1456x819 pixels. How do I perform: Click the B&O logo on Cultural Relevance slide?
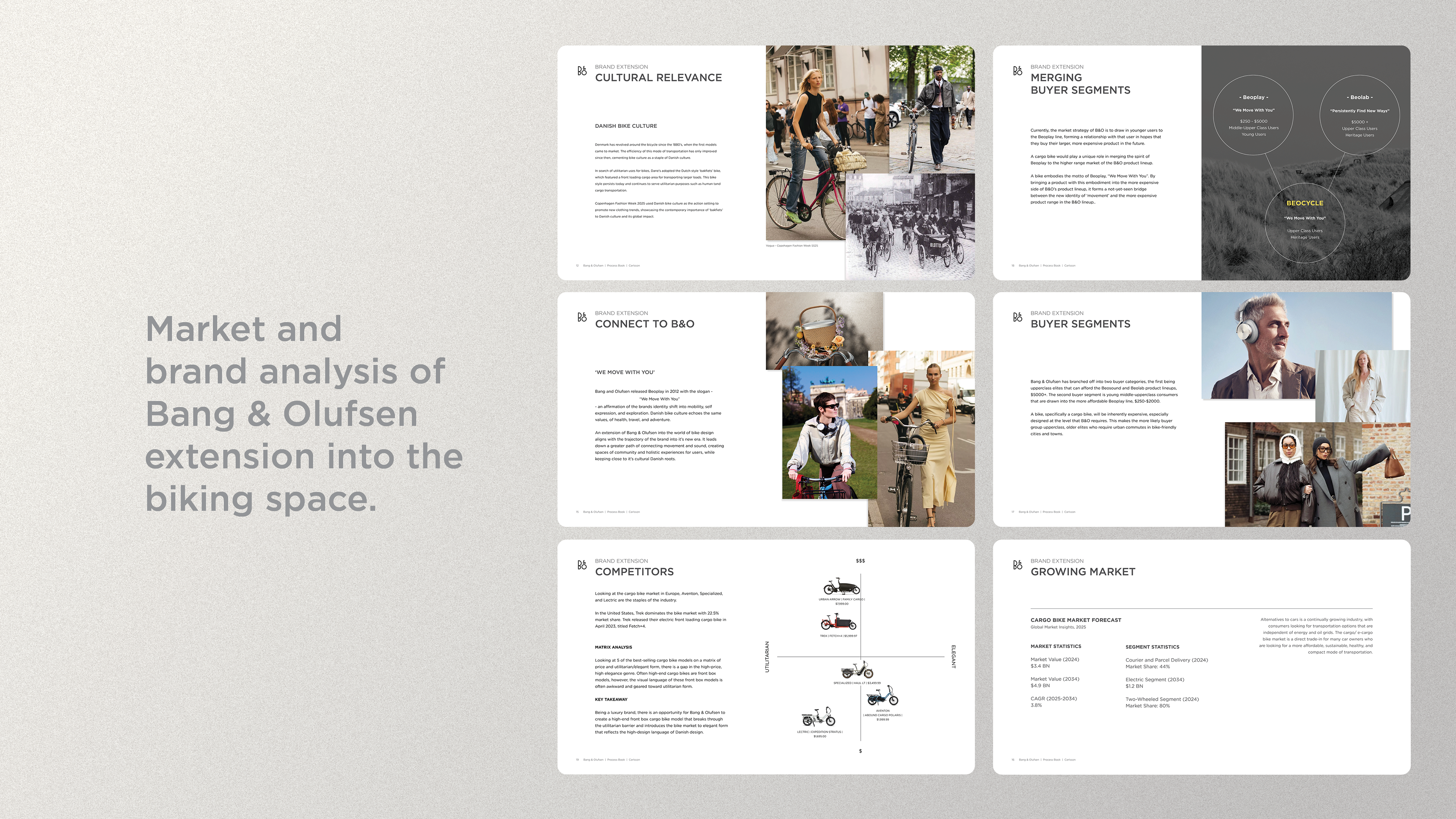click(582, 71)
